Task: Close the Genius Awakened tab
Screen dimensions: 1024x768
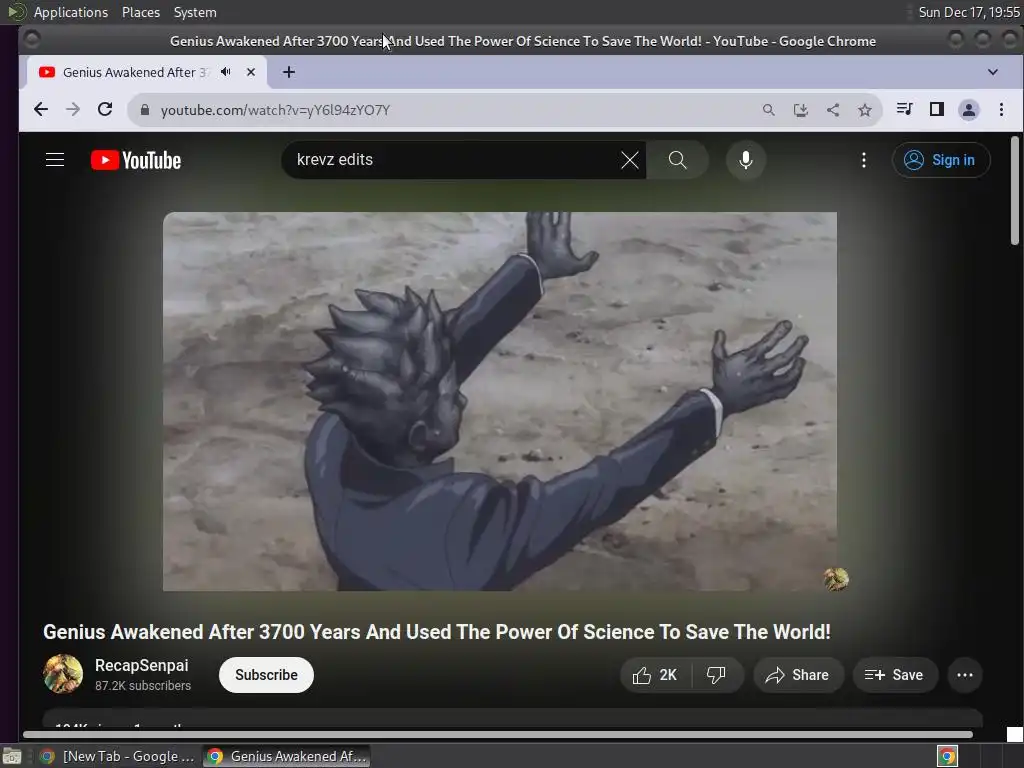Action: tap(251, 72)
